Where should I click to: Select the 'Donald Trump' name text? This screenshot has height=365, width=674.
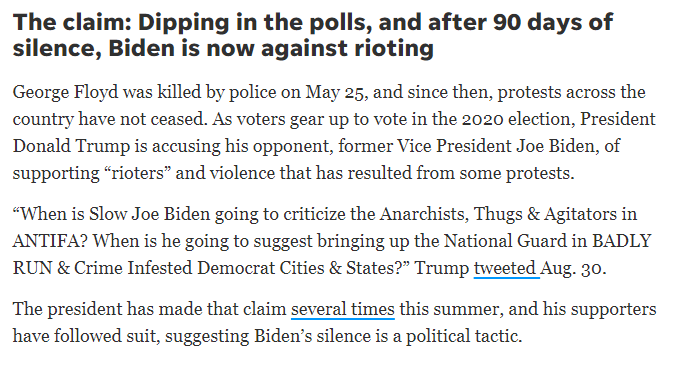pos(71,146)
